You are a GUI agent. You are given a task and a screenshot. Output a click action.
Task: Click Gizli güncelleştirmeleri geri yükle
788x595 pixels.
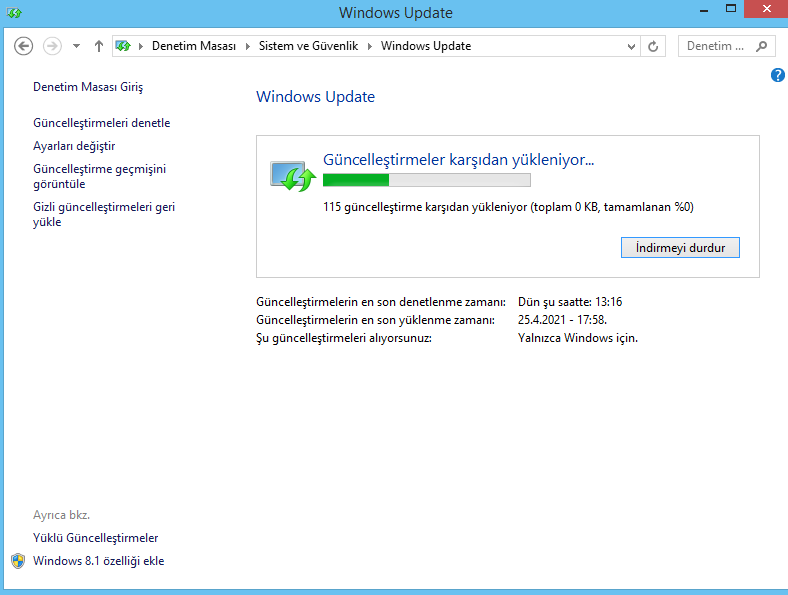104,215
